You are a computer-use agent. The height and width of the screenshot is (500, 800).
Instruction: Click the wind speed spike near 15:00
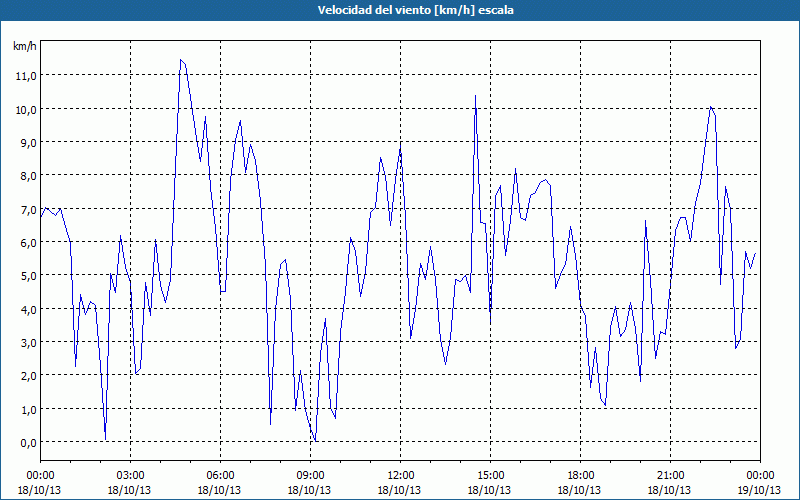pos(476,96)
